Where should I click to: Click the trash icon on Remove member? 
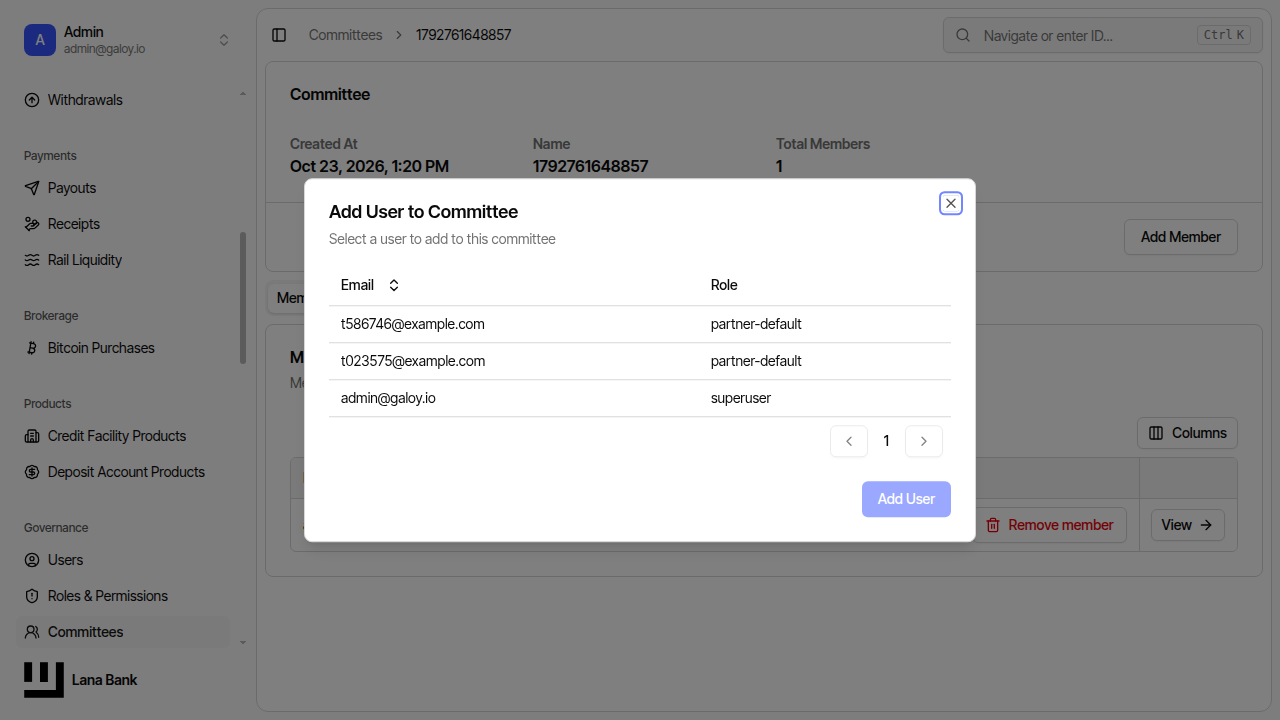click(x=993, y=525)
